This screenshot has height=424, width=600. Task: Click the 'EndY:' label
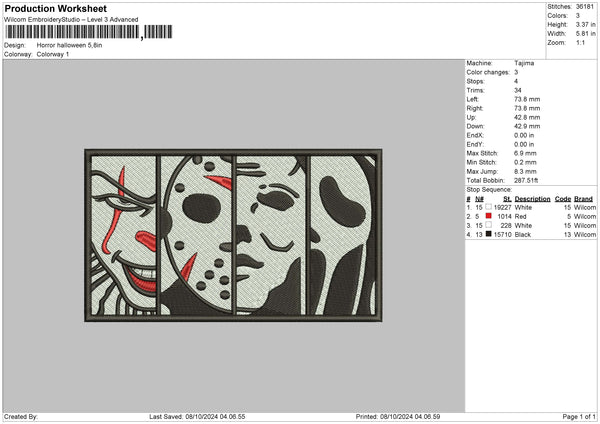(475, 145)
